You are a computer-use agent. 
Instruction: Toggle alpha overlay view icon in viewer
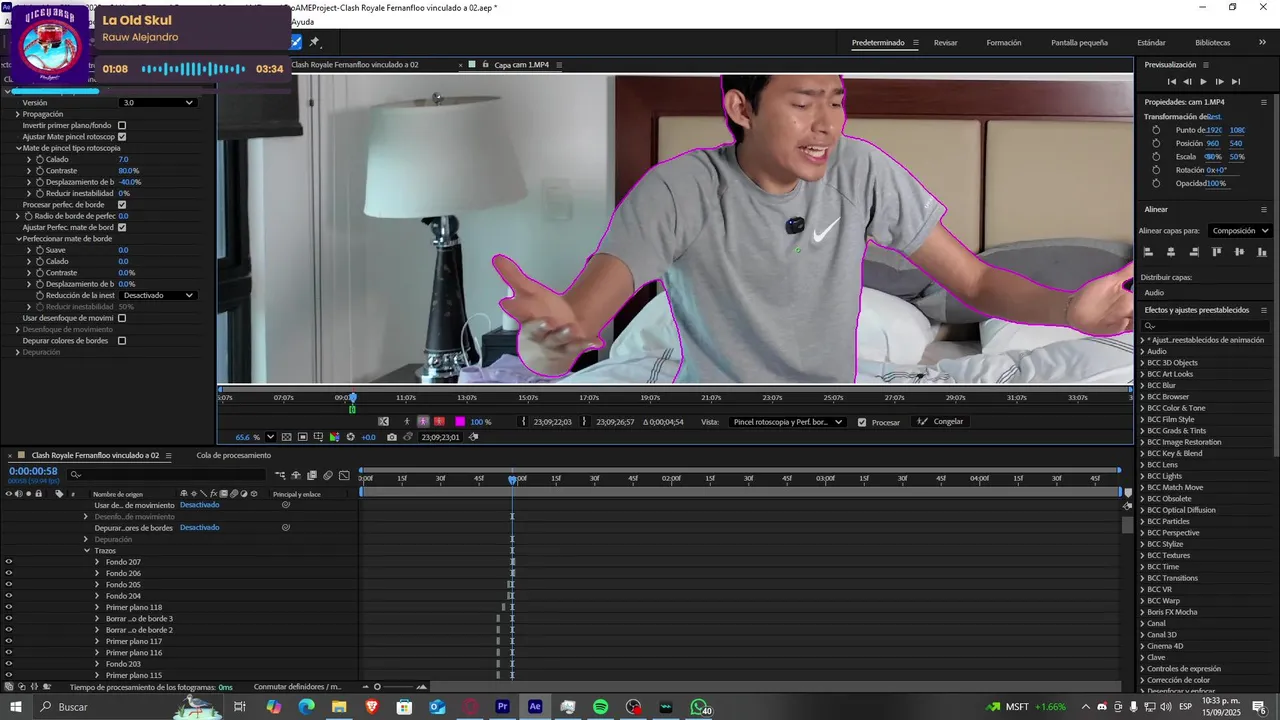tap(439, 422)
